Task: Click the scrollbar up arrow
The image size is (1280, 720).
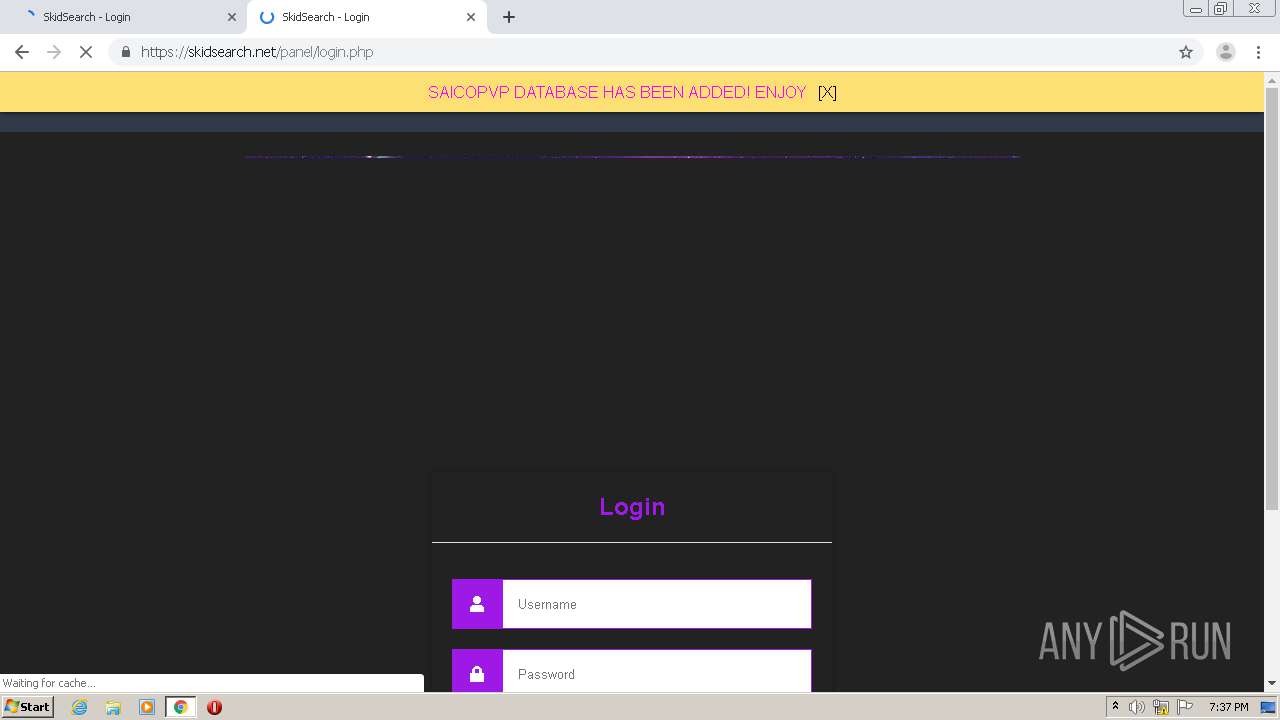Action: tap(1272, 79)
